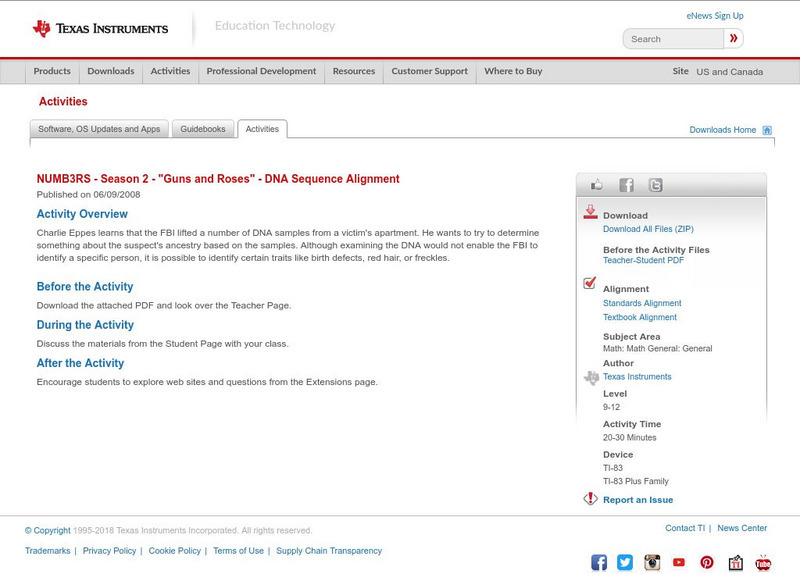
Task: Open the footer Instagram icon
Action: [x=652, y=562]
